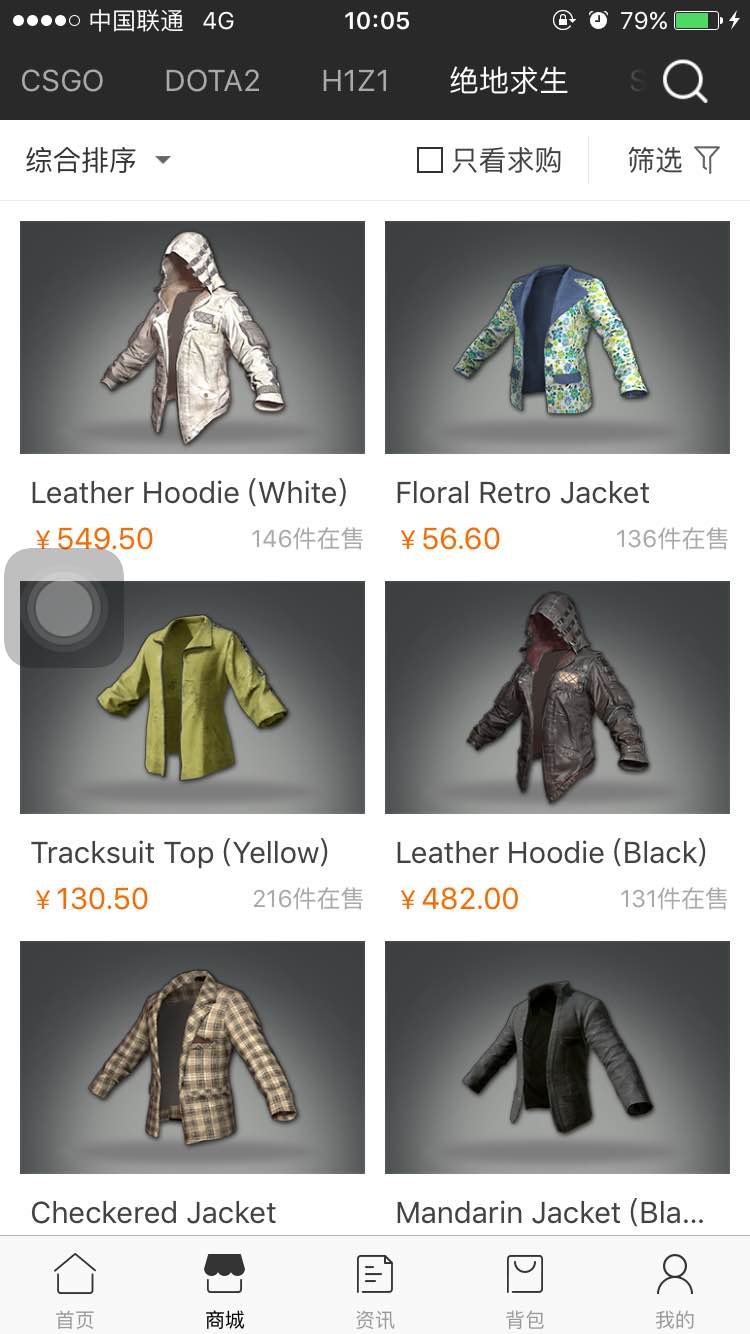Tap the search magnifier icon
The image size is (750, 1334).
685,81
